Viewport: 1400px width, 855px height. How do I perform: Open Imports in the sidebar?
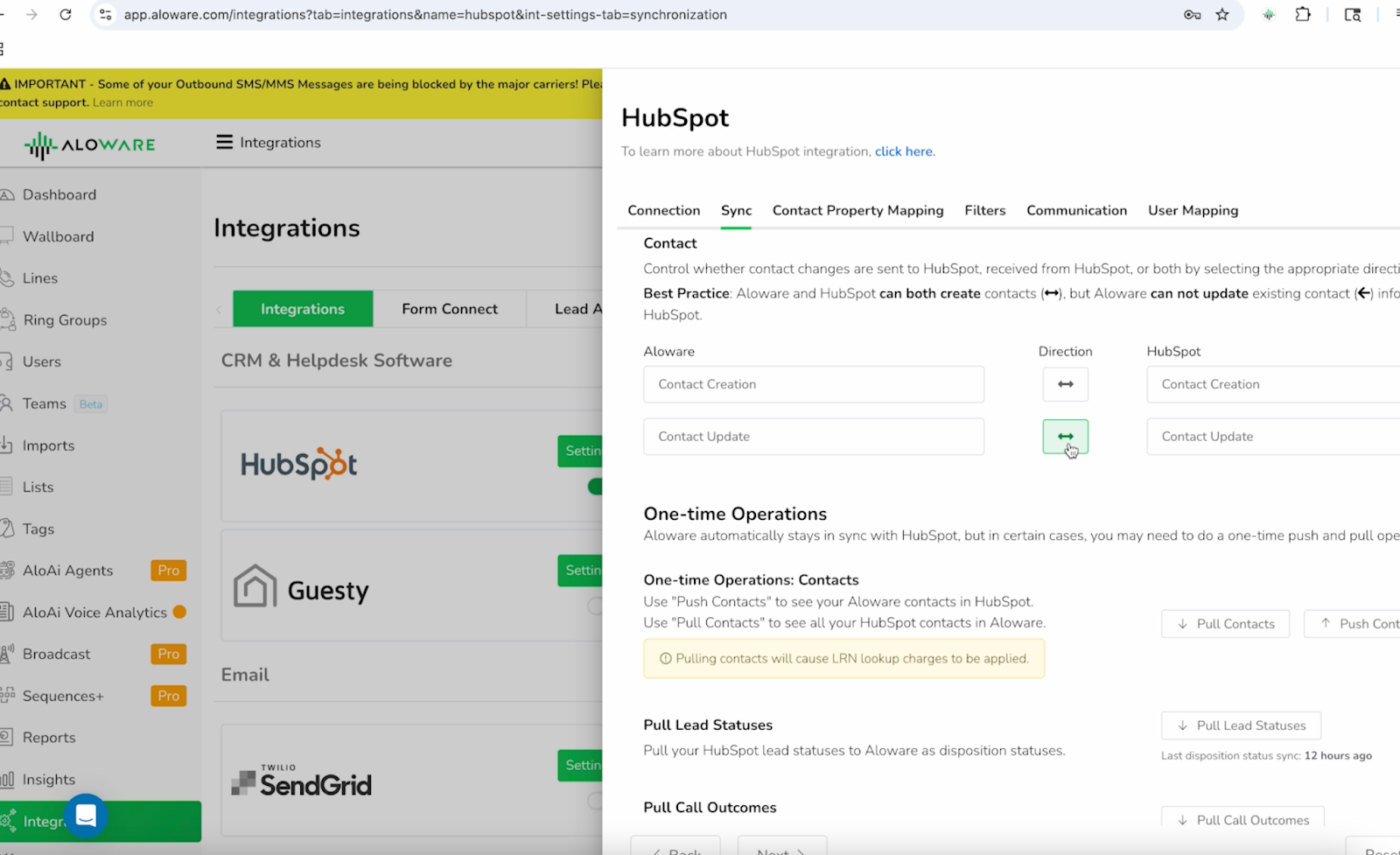click(48, 445)
